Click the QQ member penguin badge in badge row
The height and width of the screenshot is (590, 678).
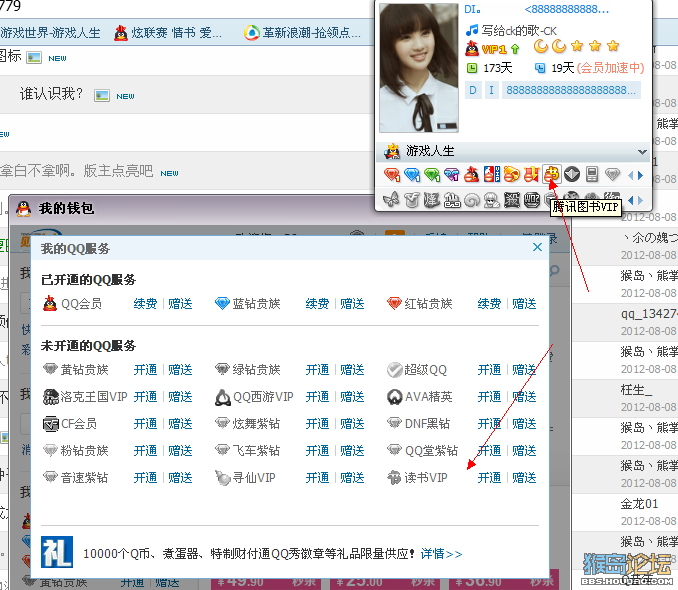pos(471,175)
